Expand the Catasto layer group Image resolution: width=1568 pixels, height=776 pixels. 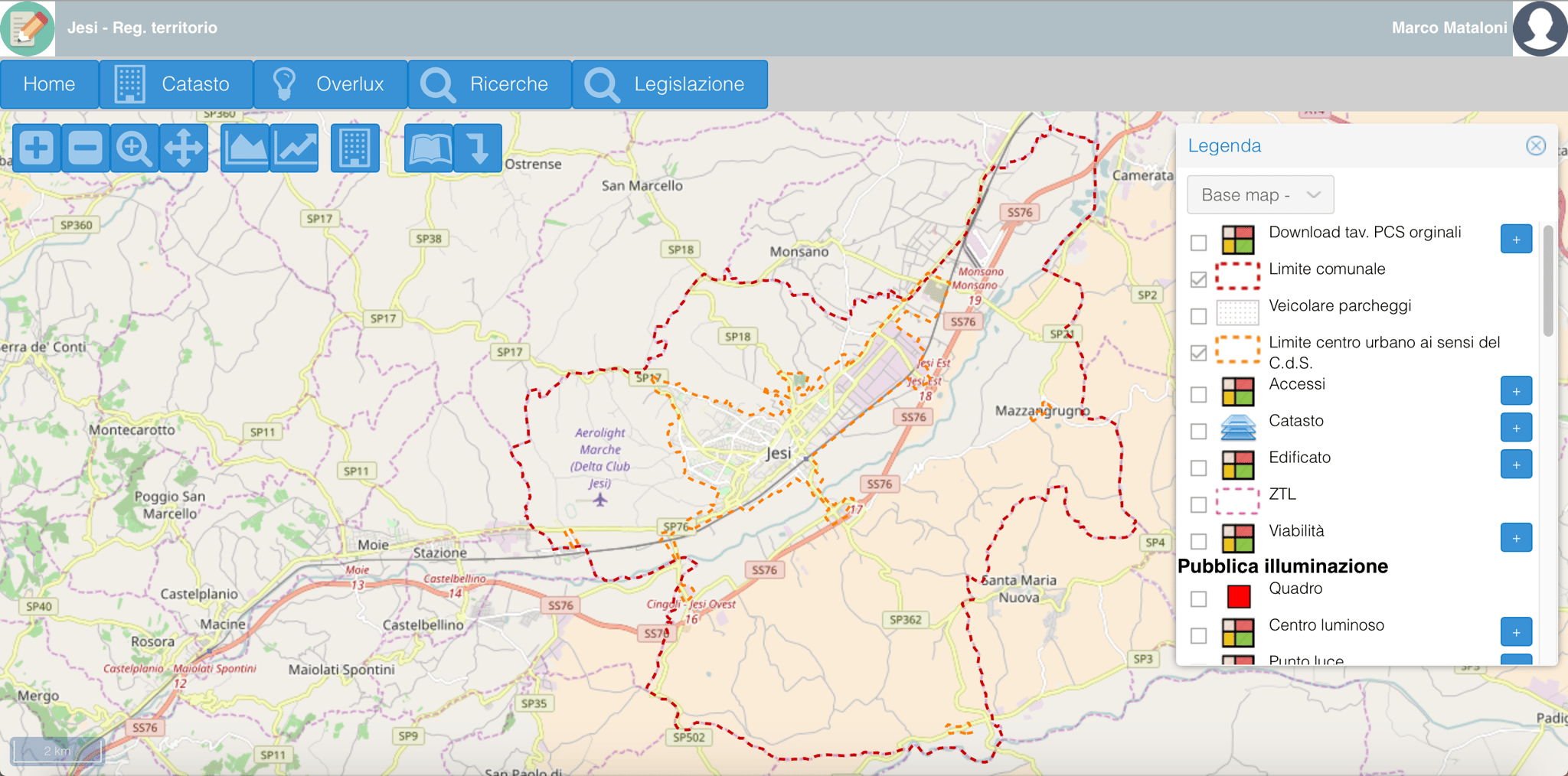1516,428
